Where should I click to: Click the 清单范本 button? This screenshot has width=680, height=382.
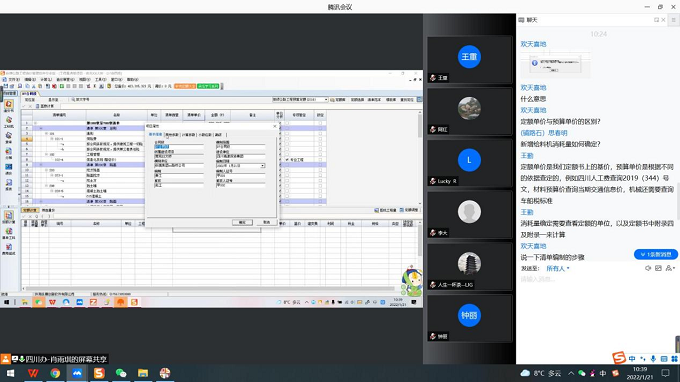373,100
